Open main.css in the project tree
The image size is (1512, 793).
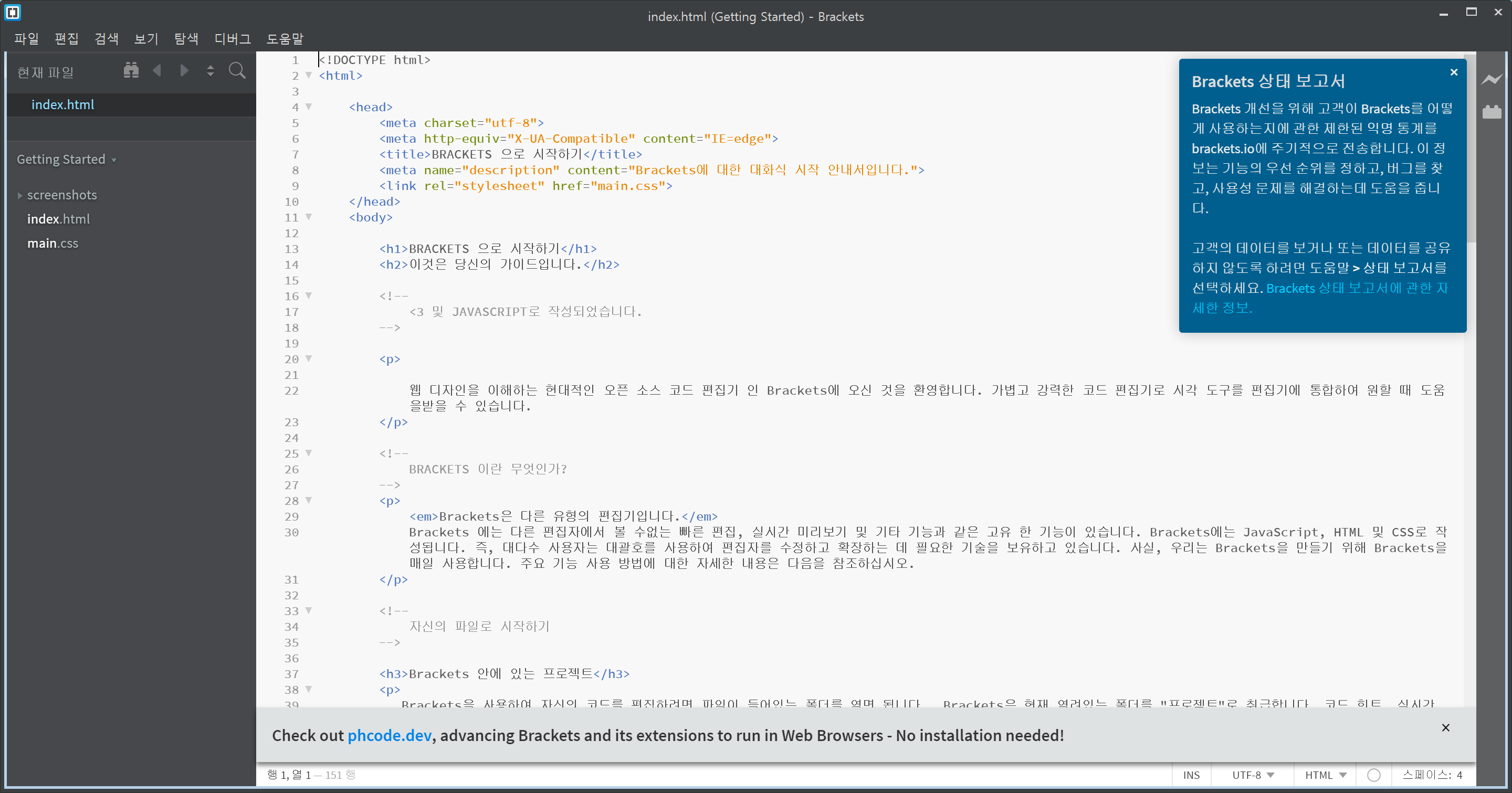click(53, 243)
